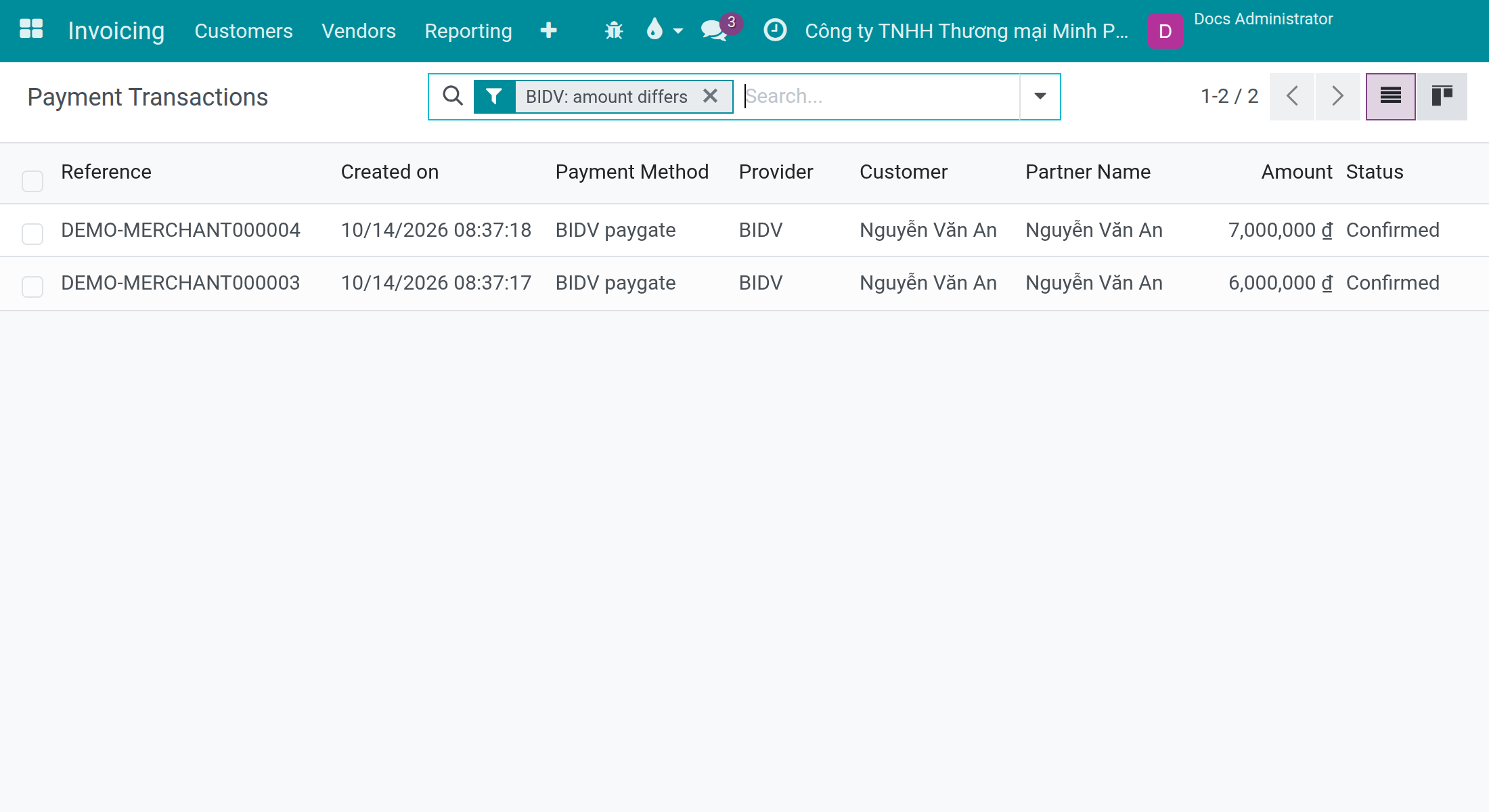Go to previous page of records
The image size is (1489, 812).
click(1292, 97)
